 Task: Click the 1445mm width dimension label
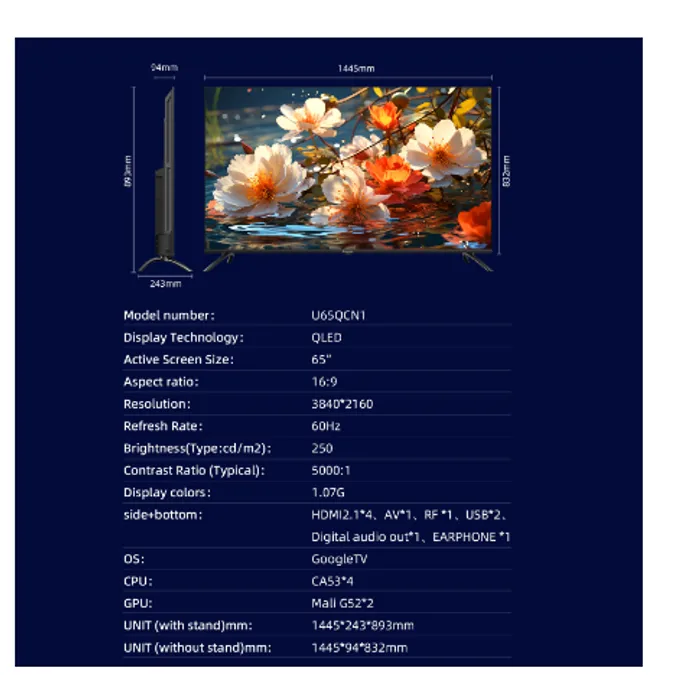(x=356, y=68)
